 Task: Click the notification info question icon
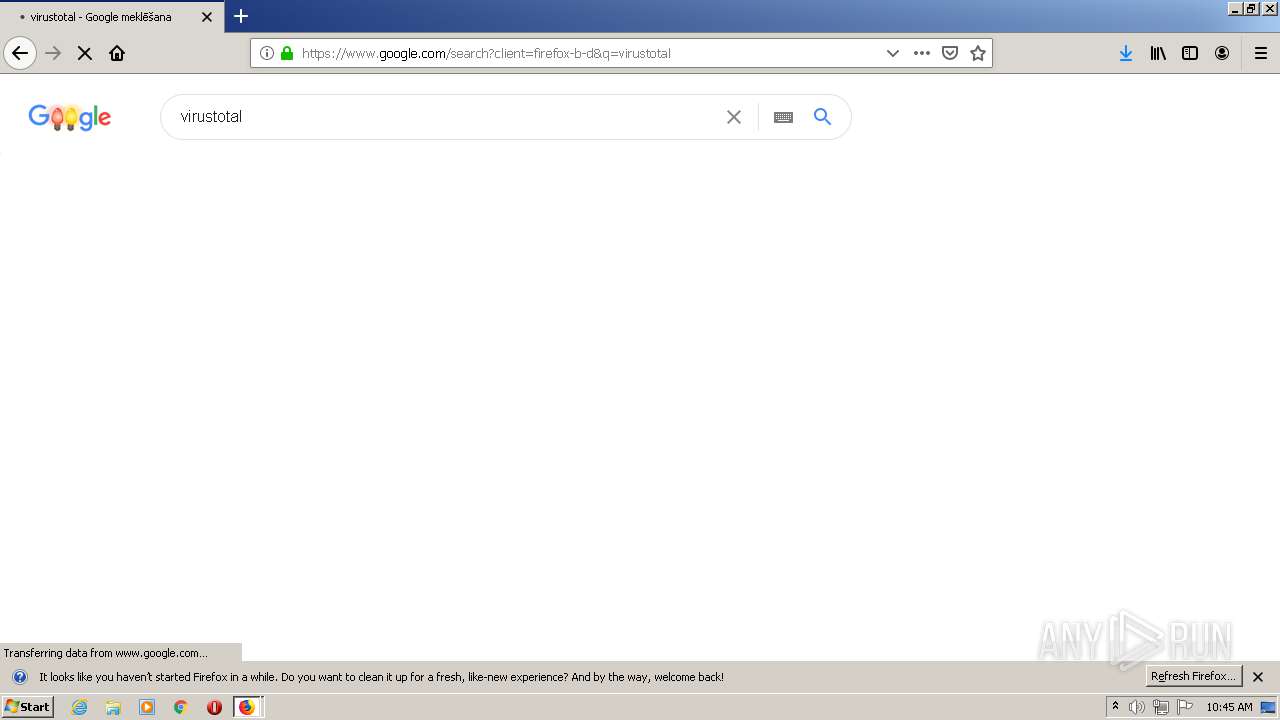[20, 677]
